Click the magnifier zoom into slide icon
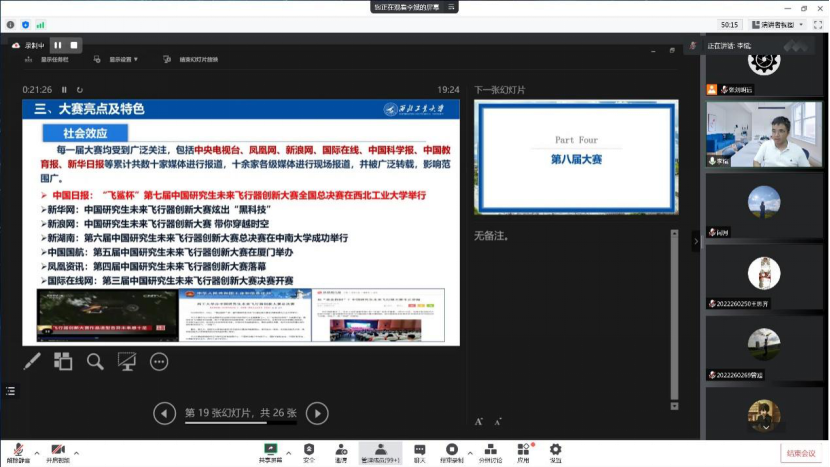 point(95,362)
